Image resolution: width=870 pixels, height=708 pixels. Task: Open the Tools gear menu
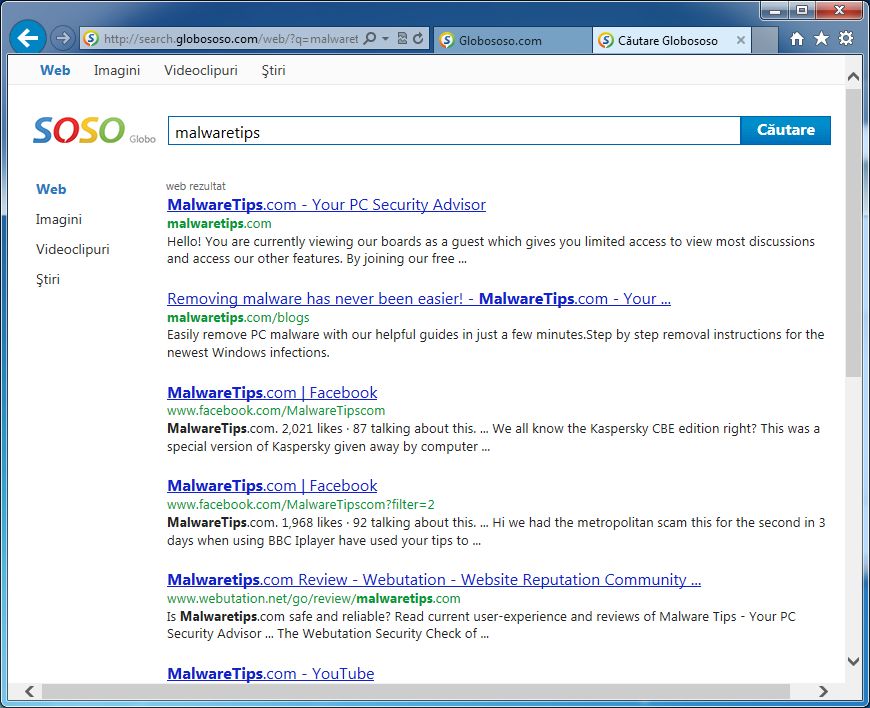tap(846, 38)
